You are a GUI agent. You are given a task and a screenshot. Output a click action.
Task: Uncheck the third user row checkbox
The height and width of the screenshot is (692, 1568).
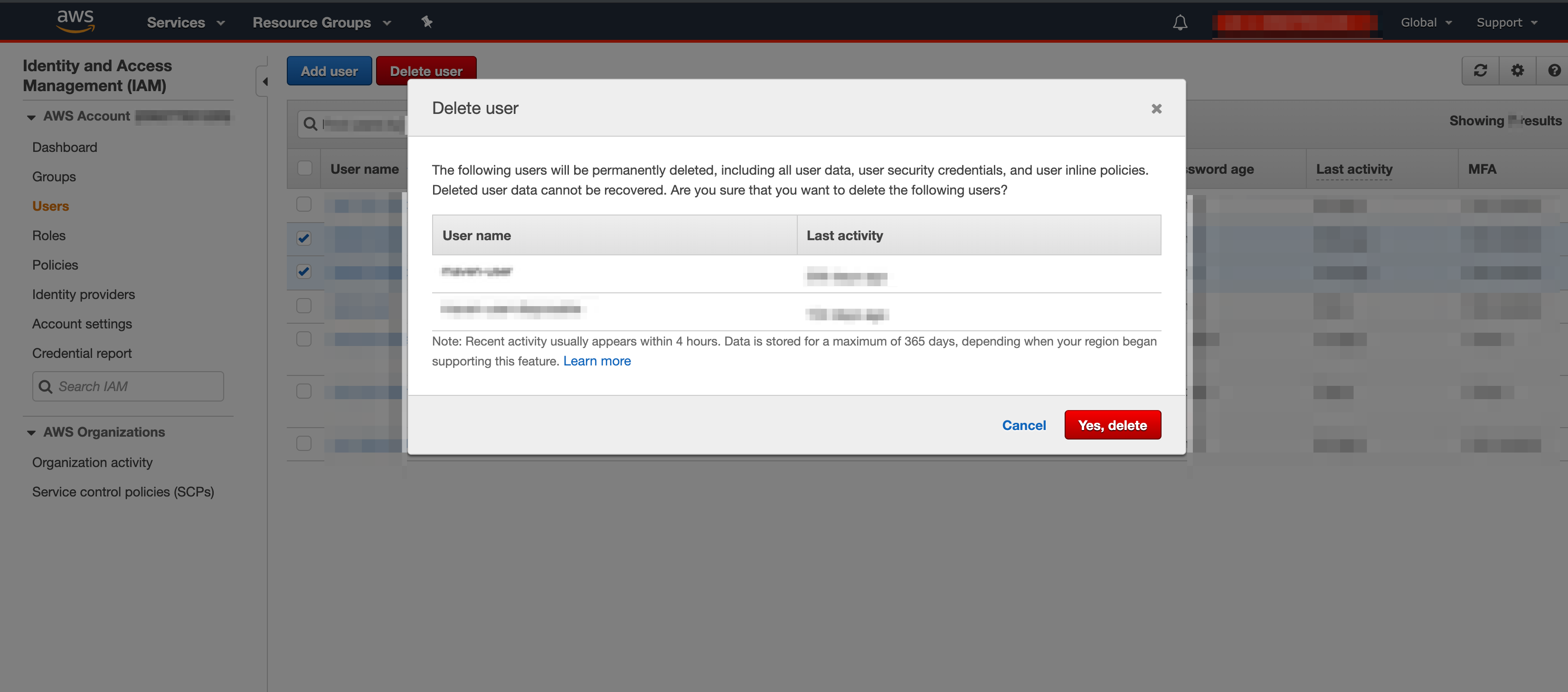point(304,271)
